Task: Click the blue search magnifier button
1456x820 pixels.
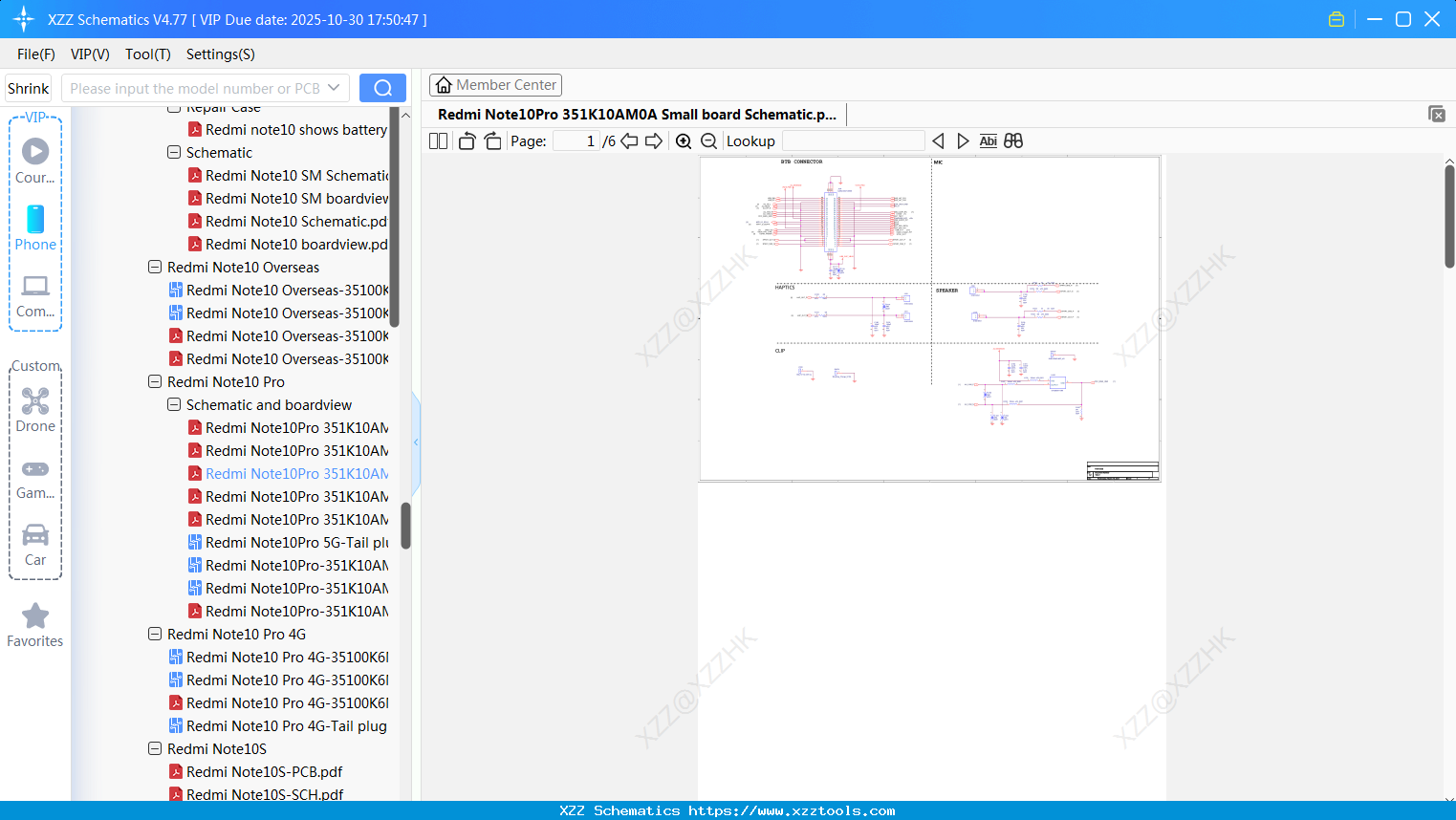Action: click(x=382, y=87)
